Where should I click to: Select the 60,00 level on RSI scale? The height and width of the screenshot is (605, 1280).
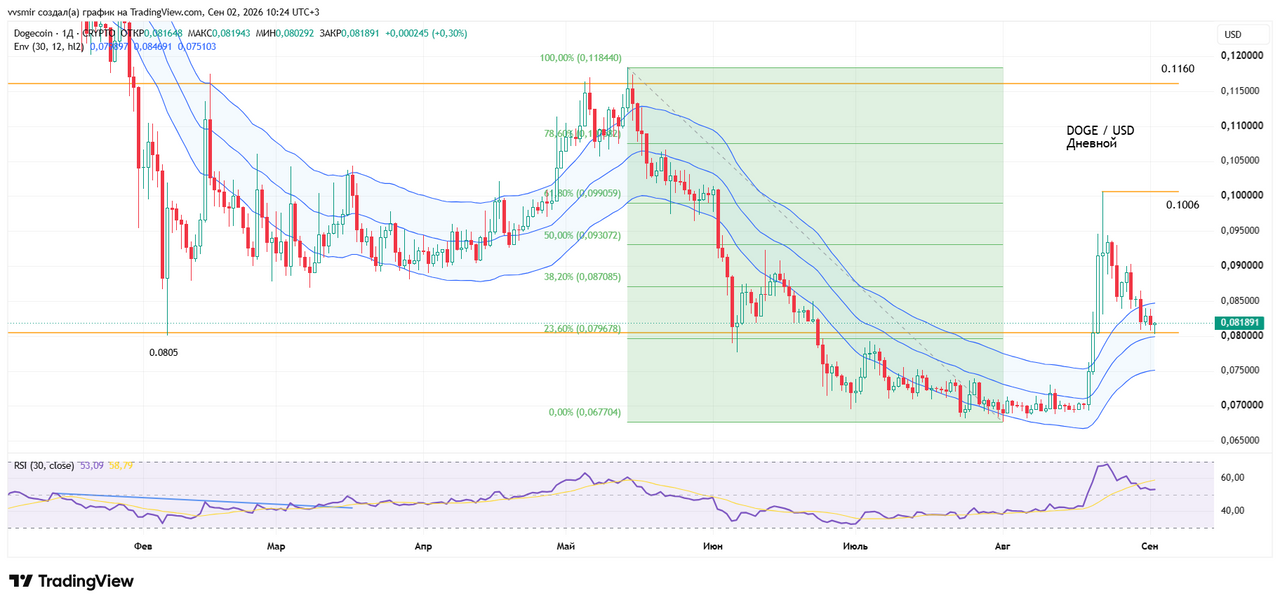point(1232,478)
